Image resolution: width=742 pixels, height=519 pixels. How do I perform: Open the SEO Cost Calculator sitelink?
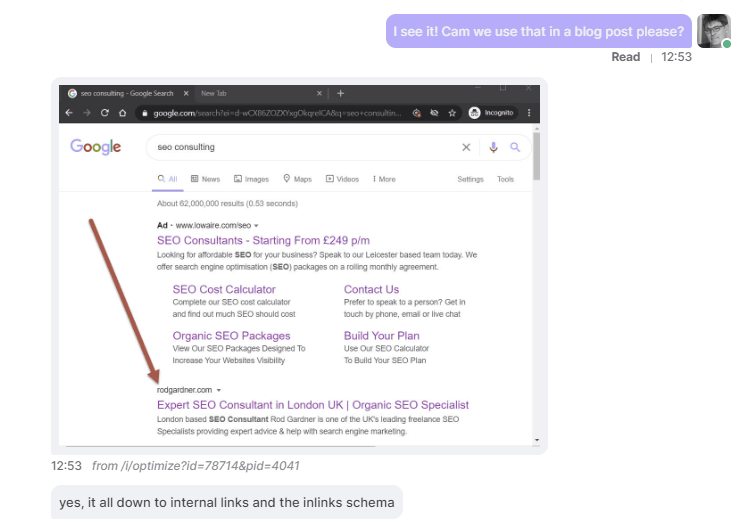click(224, 290)
